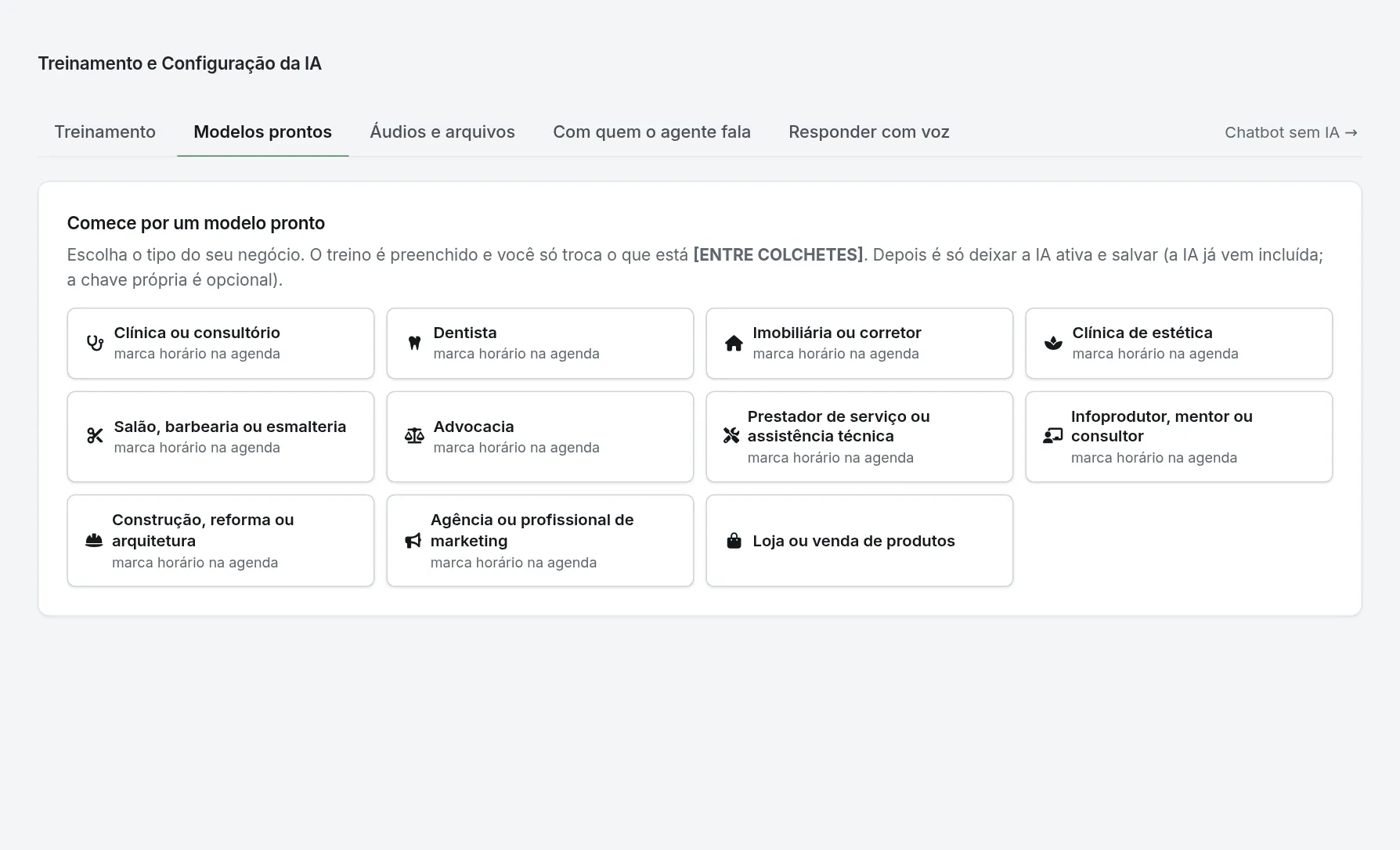
Task: Click the hard hat icon for Construção, reforma
Action: click(94, 540)
